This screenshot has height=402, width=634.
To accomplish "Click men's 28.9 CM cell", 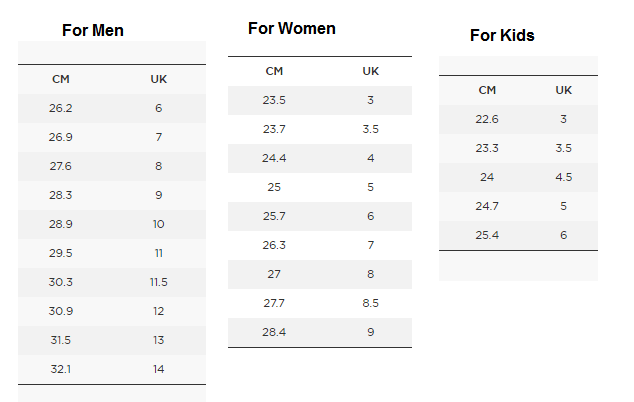I will (x=60, y=224).
